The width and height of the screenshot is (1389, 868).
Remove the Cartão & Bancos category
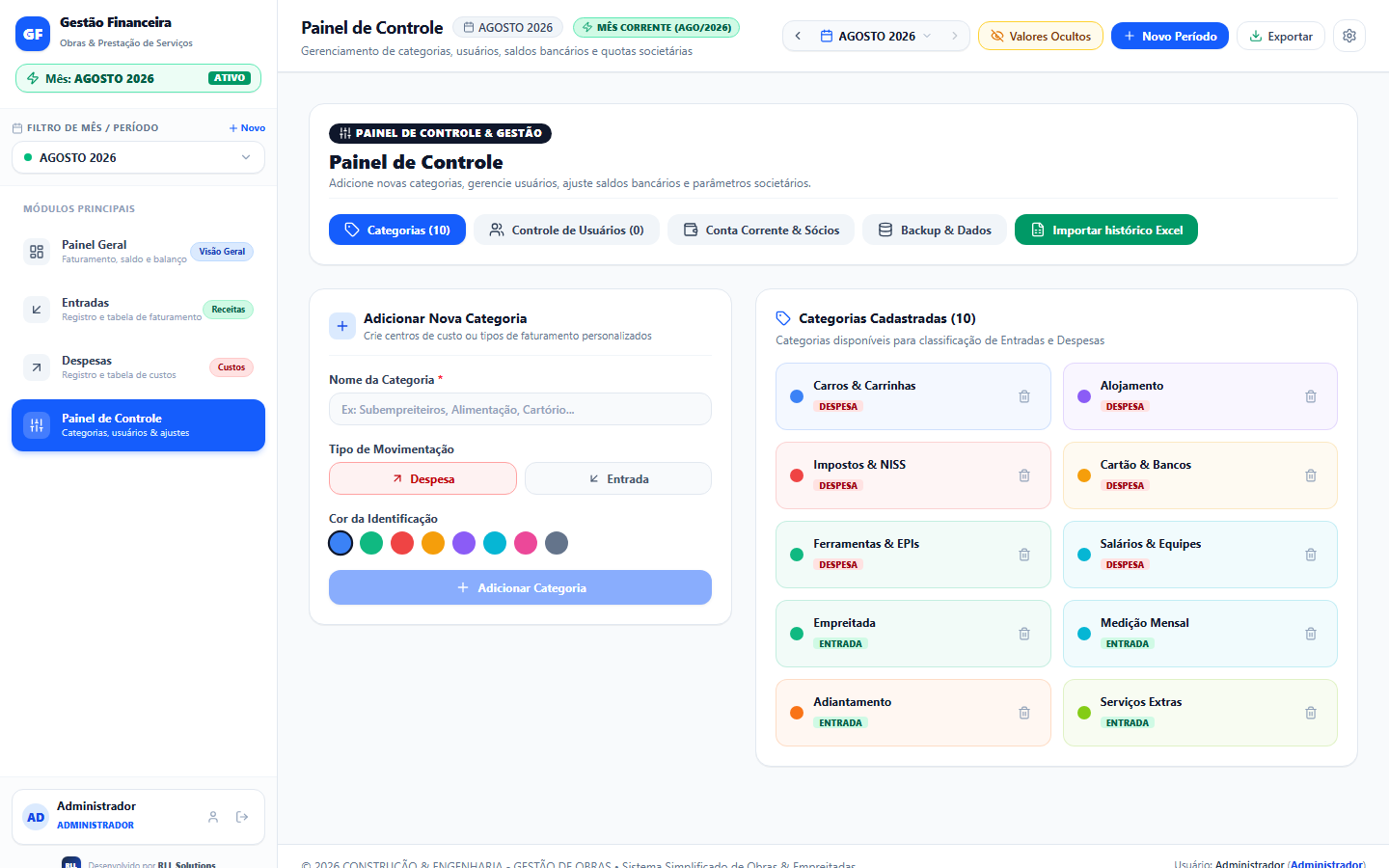1311,475
